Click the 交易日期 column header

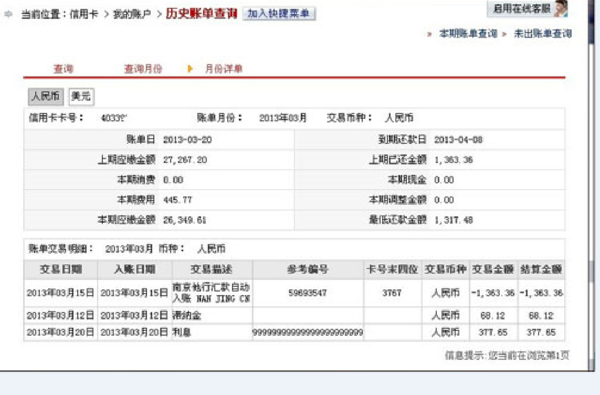tap(61, 269)
